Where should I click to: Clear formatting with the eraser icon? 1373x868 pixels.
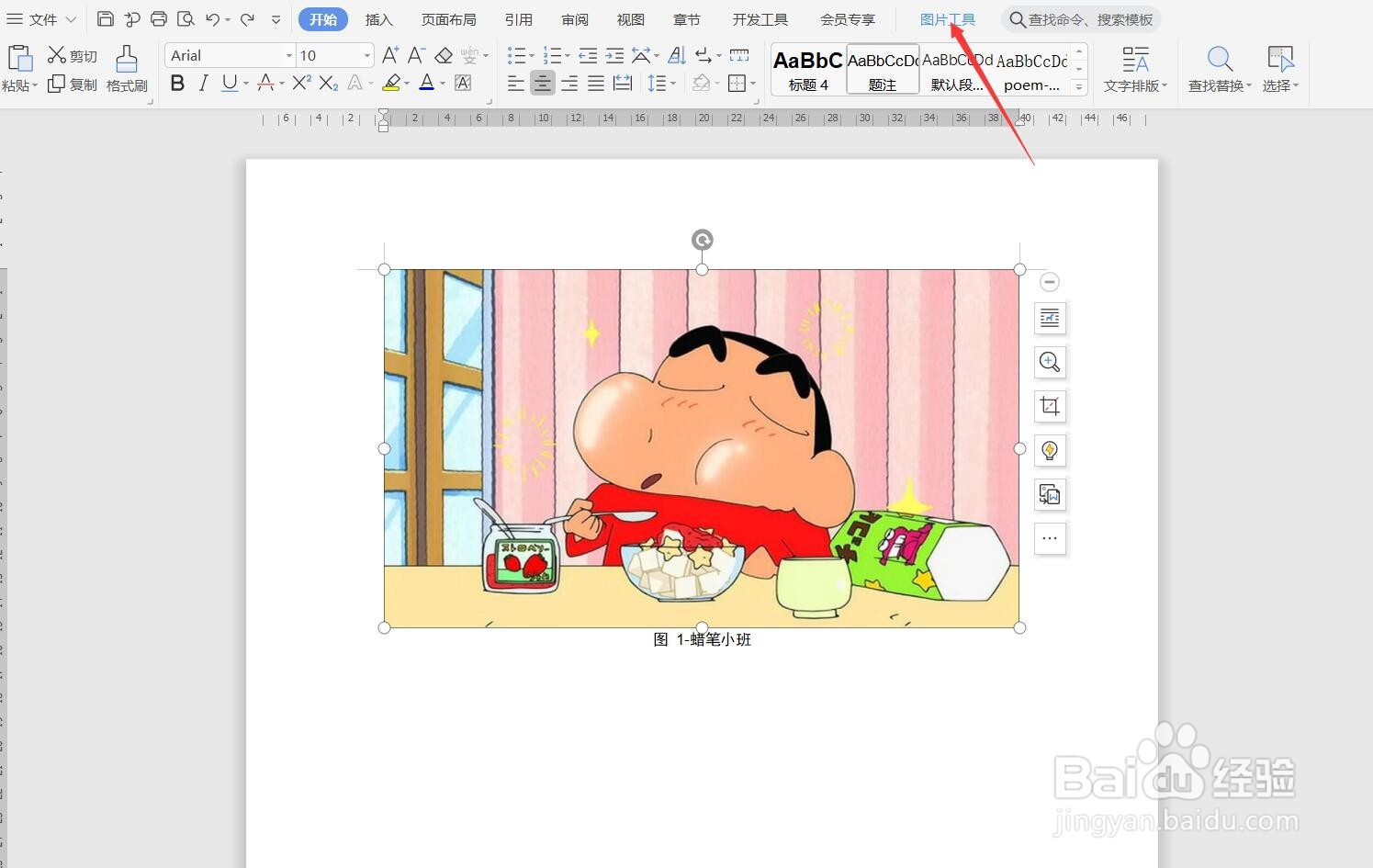pyautogui.click(x=444, y=55)
